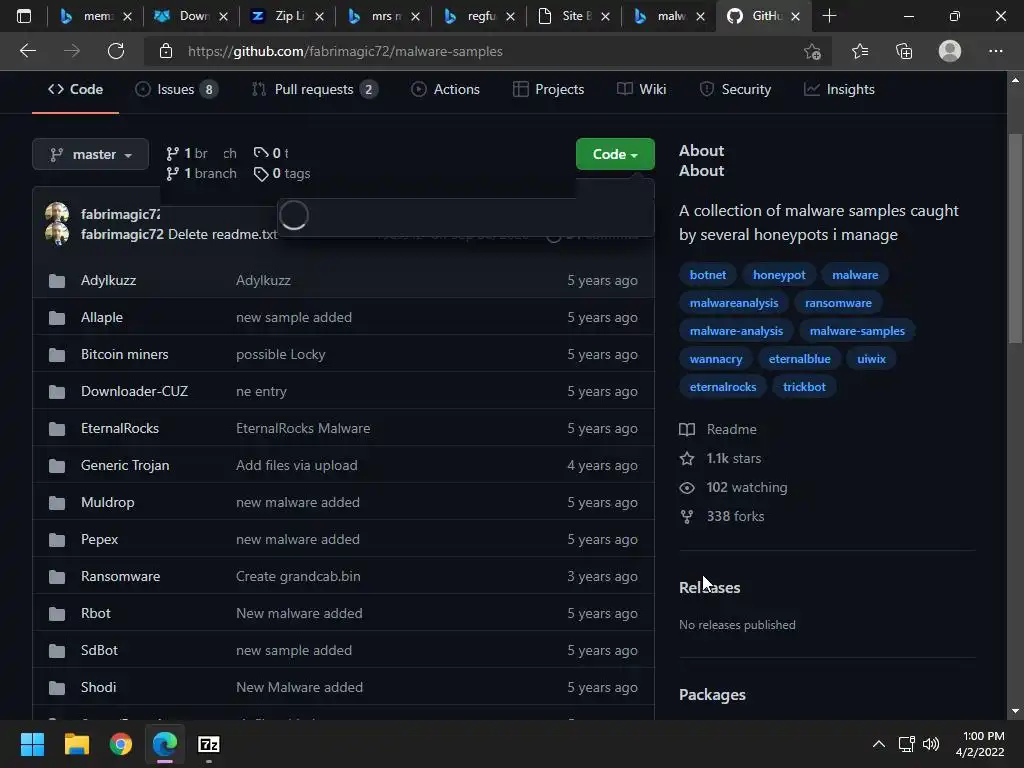Open the Allaple folder
Screen dimensions: 1024x768
click(102, 317)
